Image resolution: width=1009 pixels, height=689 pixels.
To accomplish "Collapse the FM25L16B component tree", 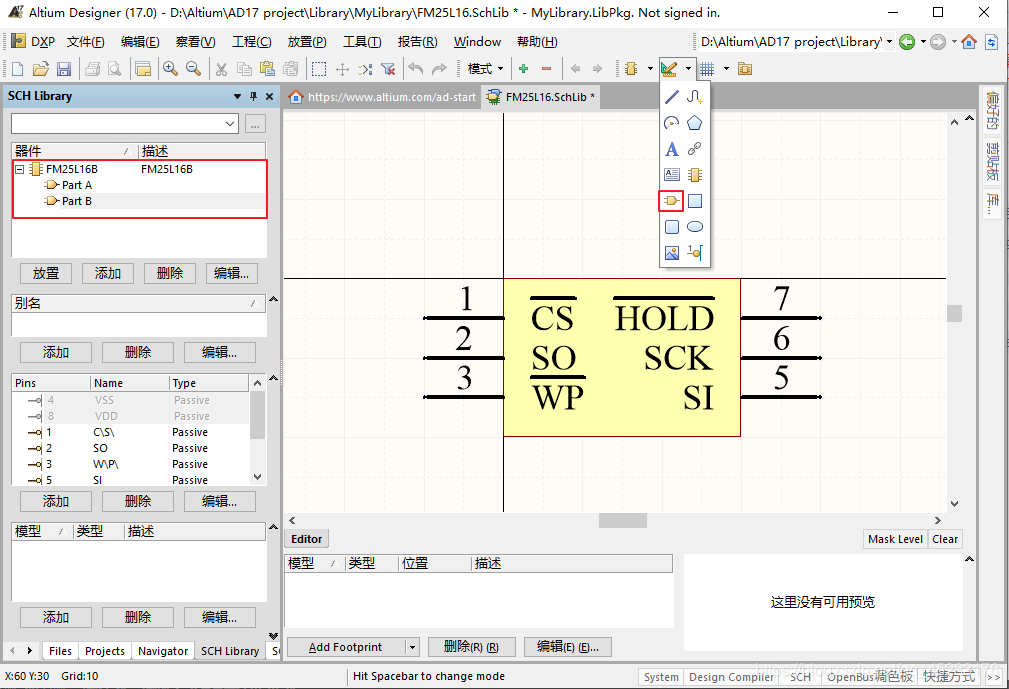I will (20, 169).
